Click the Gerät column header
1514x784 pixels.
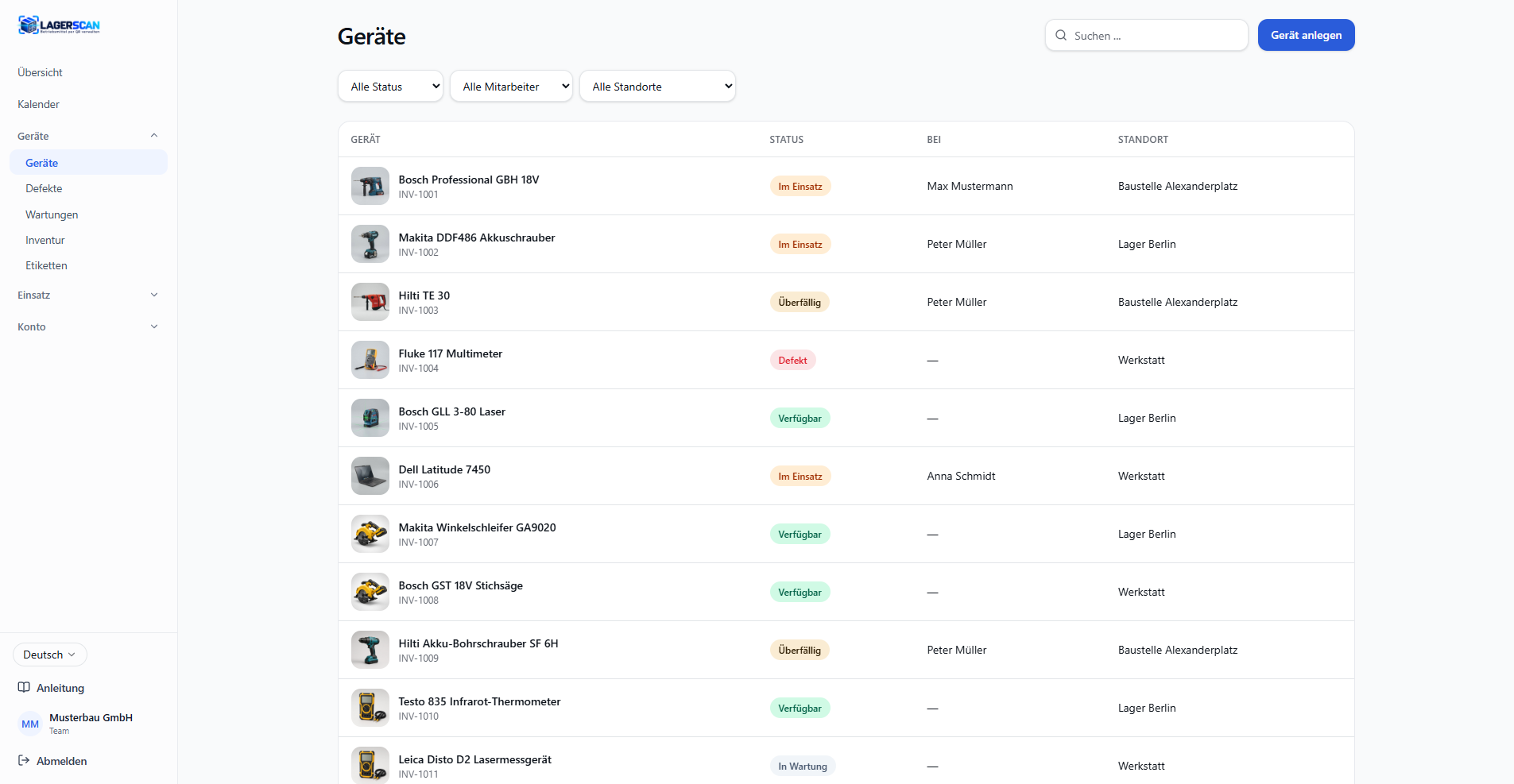pyautogui.click(x=366, y=139)
